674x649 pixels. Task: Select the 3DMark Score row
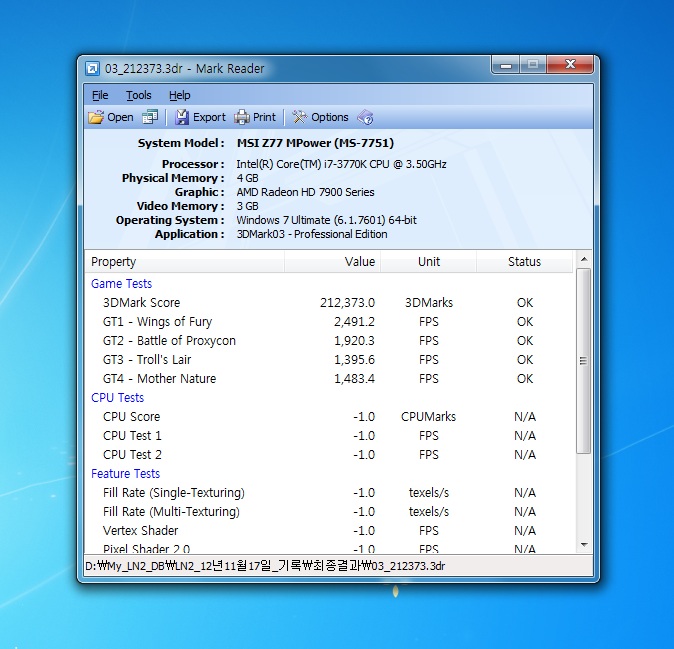(x=329, y=303)
